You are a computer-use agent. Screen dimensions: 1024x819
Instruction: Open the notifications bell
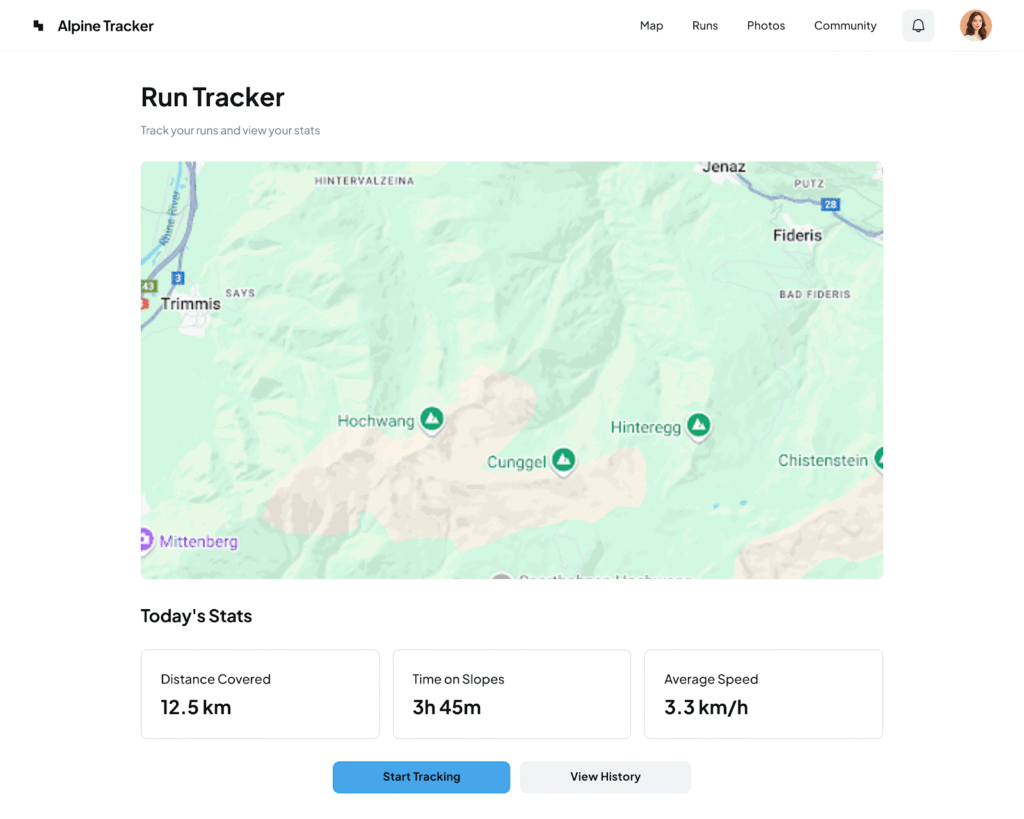[x=918, y=26]
